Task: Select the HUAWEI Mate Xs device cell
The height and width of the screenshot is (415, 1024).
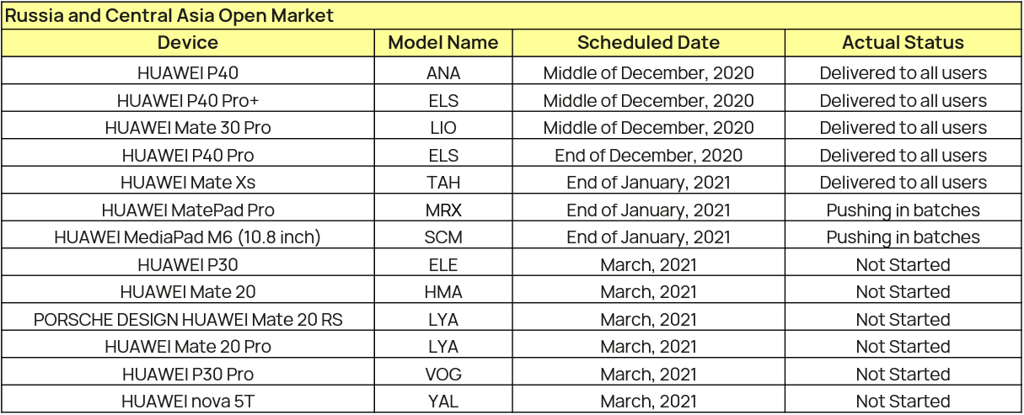Action: (187, 182)
